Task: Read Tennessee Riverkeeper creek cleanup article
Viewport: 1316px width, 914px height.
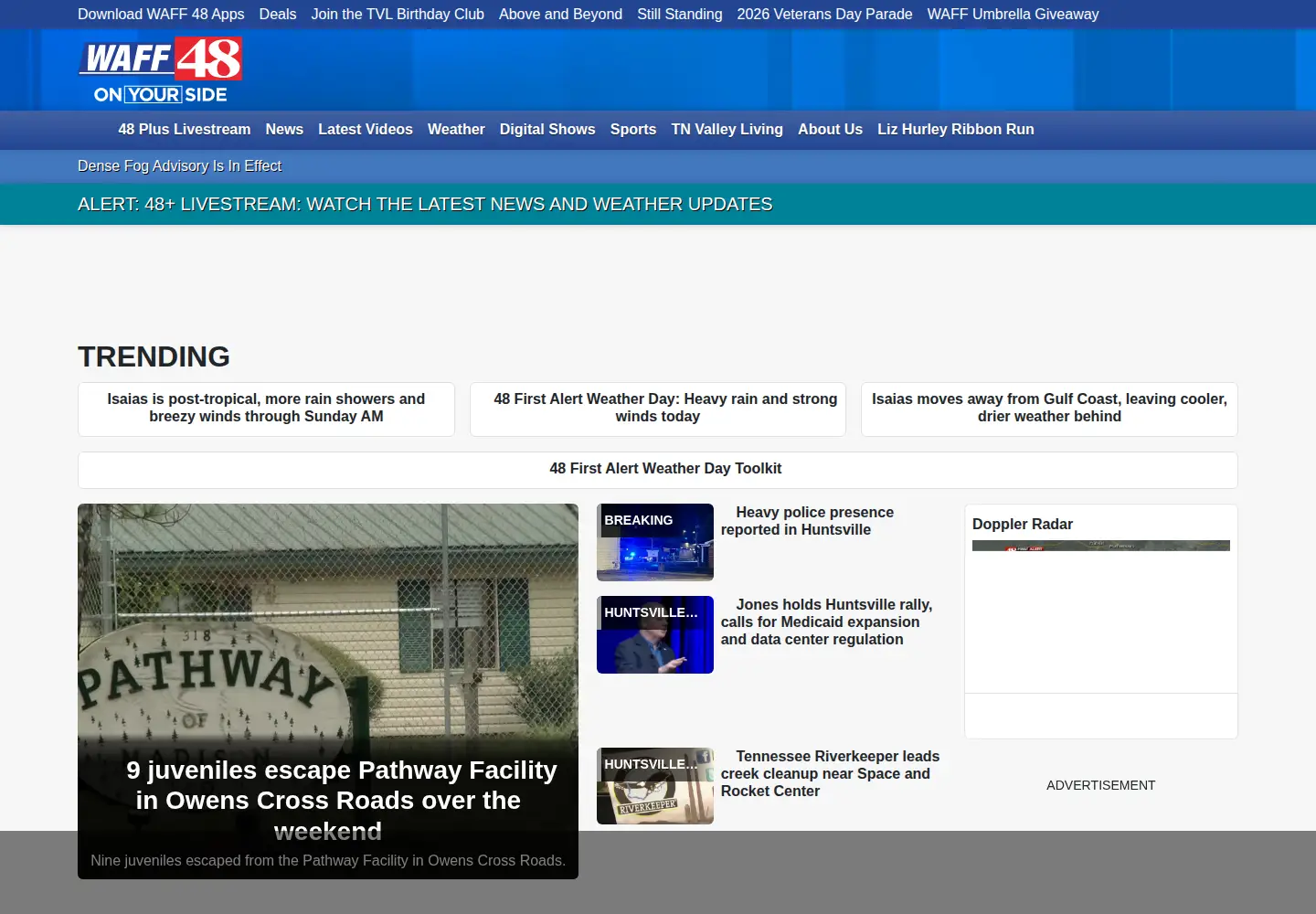Action: [831, 774]
